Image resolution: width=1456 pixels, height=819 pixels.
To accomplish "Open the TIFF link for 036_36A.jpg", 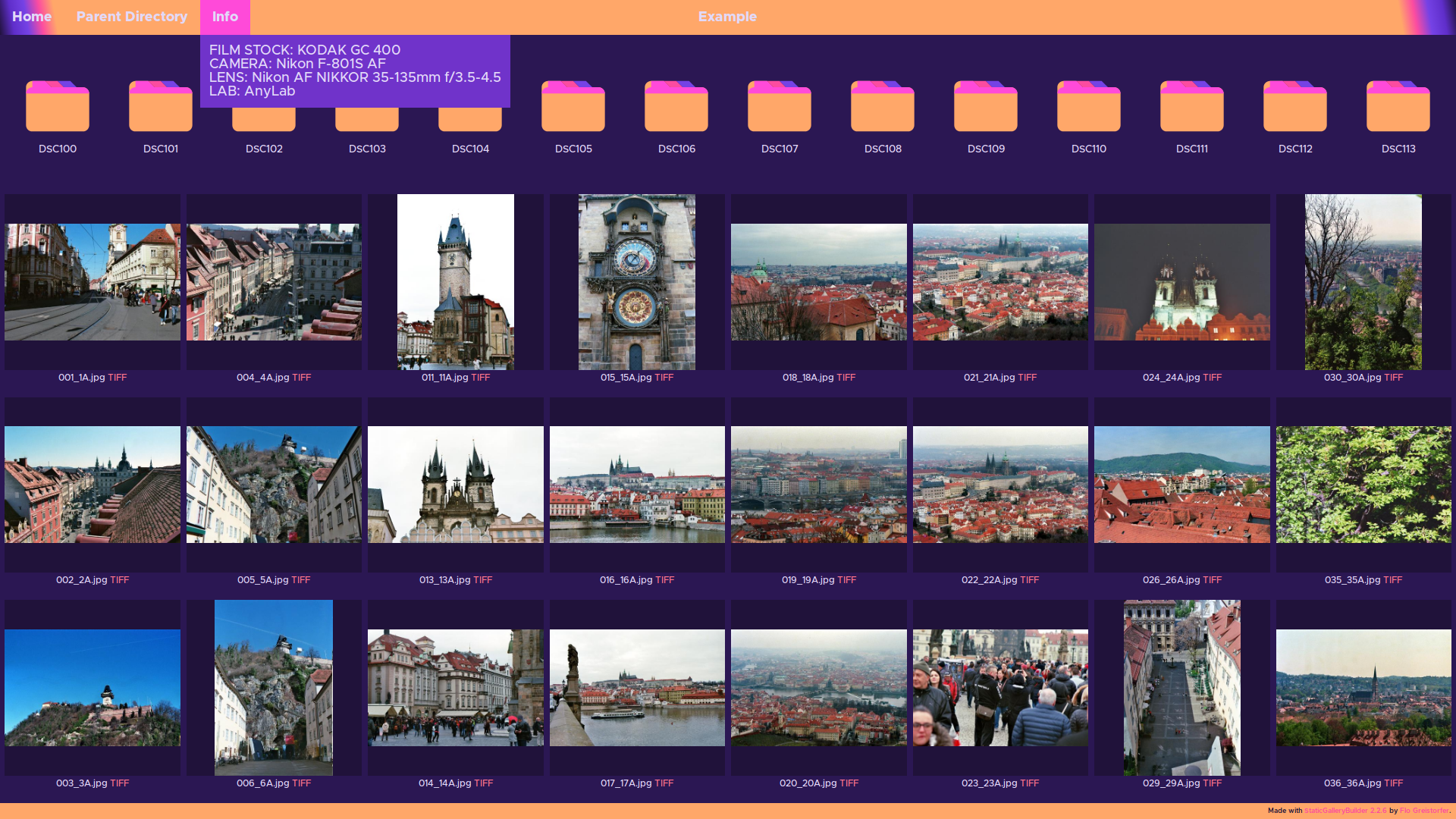I will pos(1394,783).
